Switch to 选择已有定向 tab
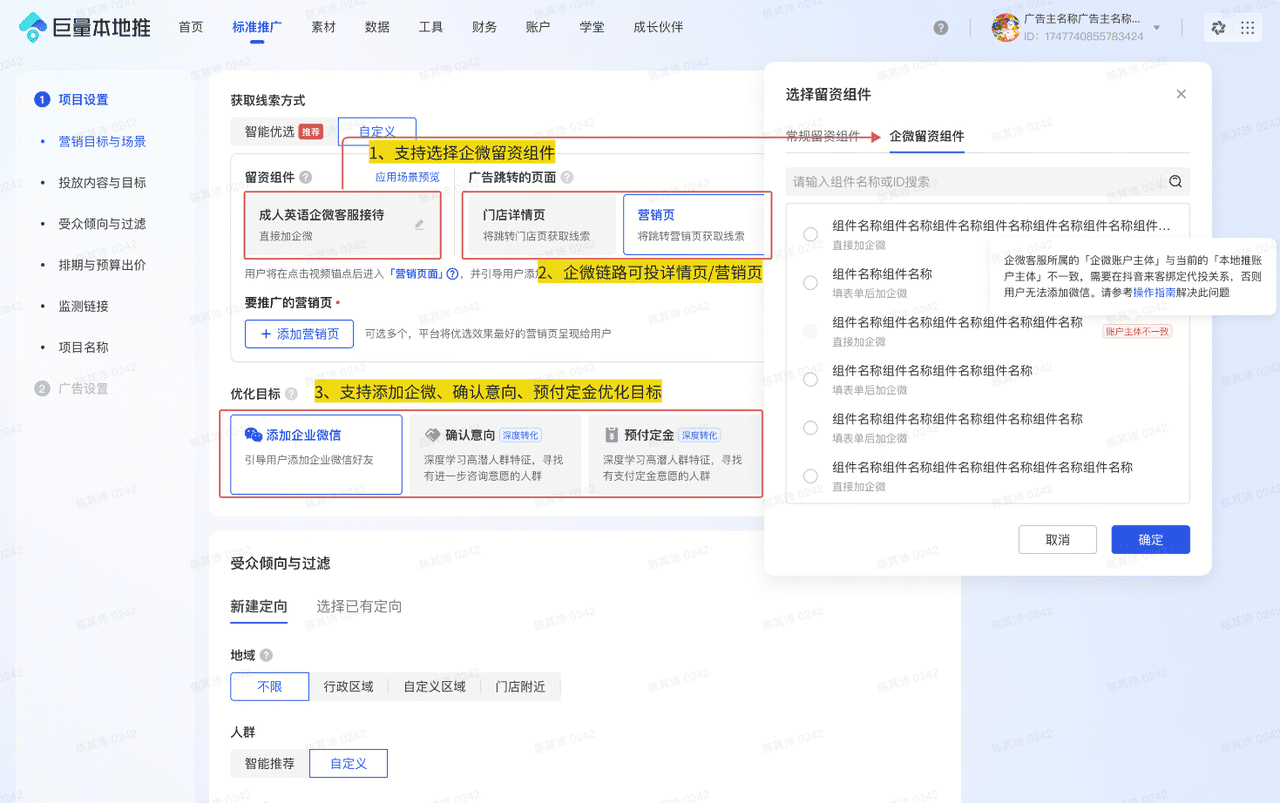 [359, 606]
